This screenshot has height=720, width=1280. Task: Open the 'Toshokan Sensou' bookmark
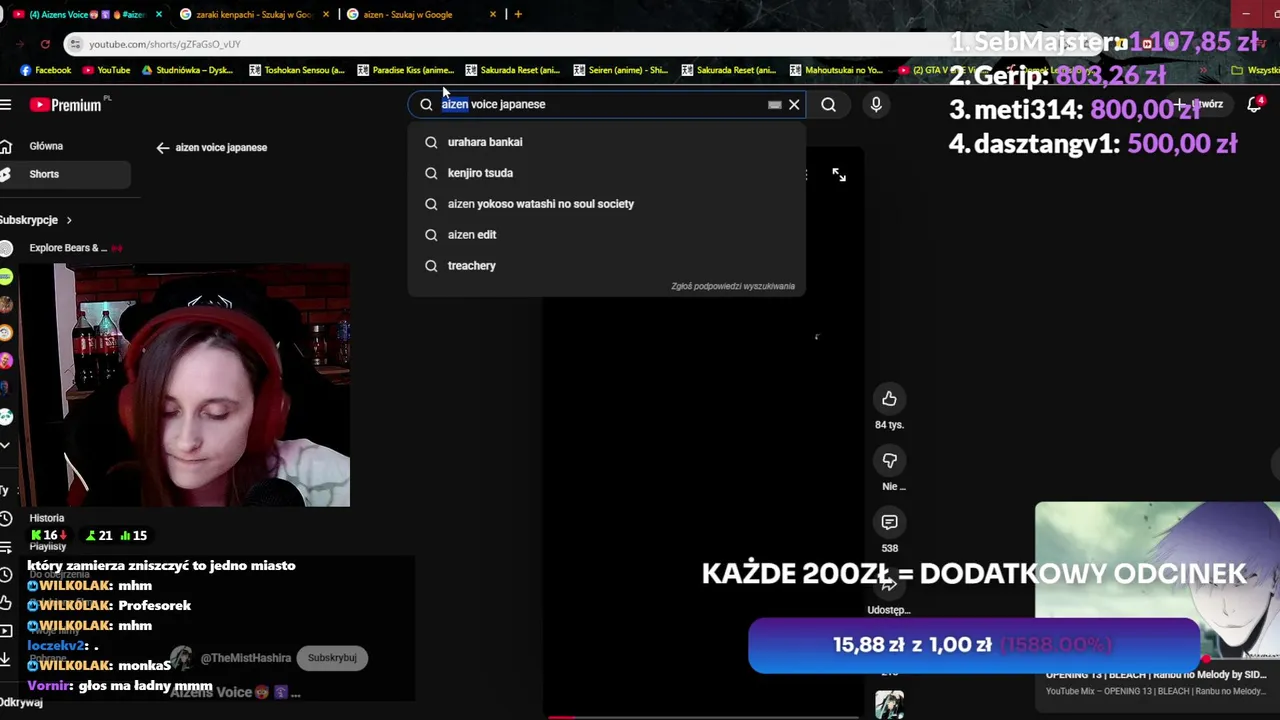click(x=297, y=70)
